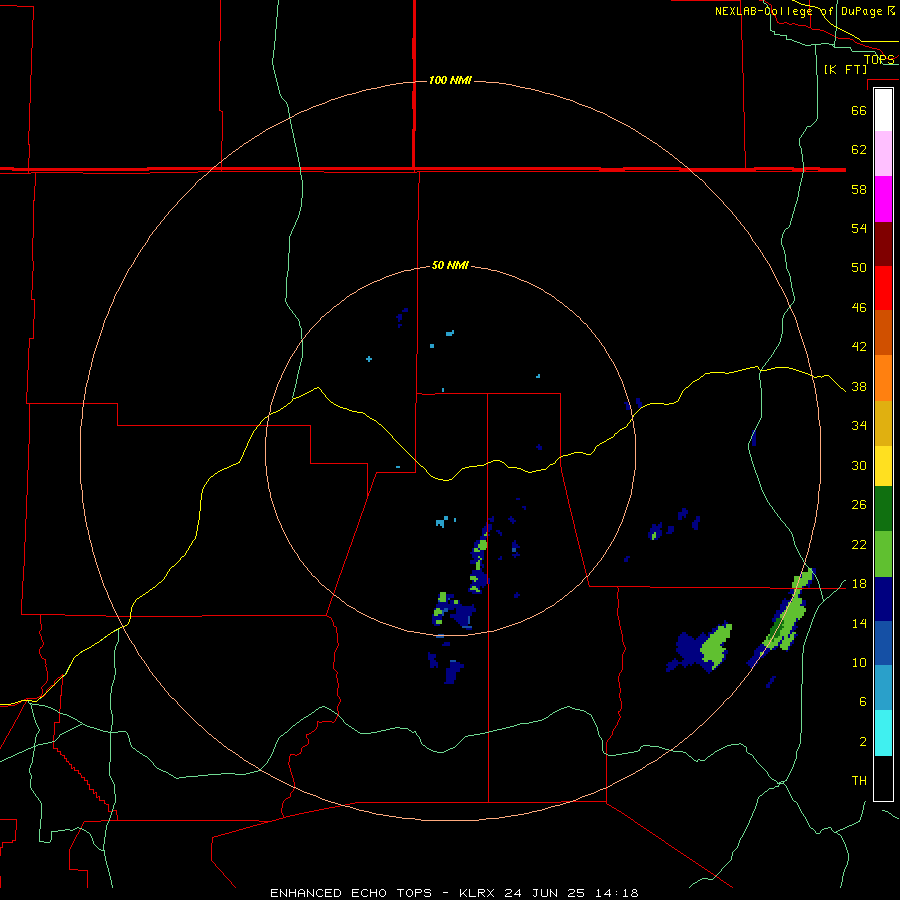Click the dark green legend band
Viewport: 900px width, 900px height.
pyautogui.click(x=883, y=509)
